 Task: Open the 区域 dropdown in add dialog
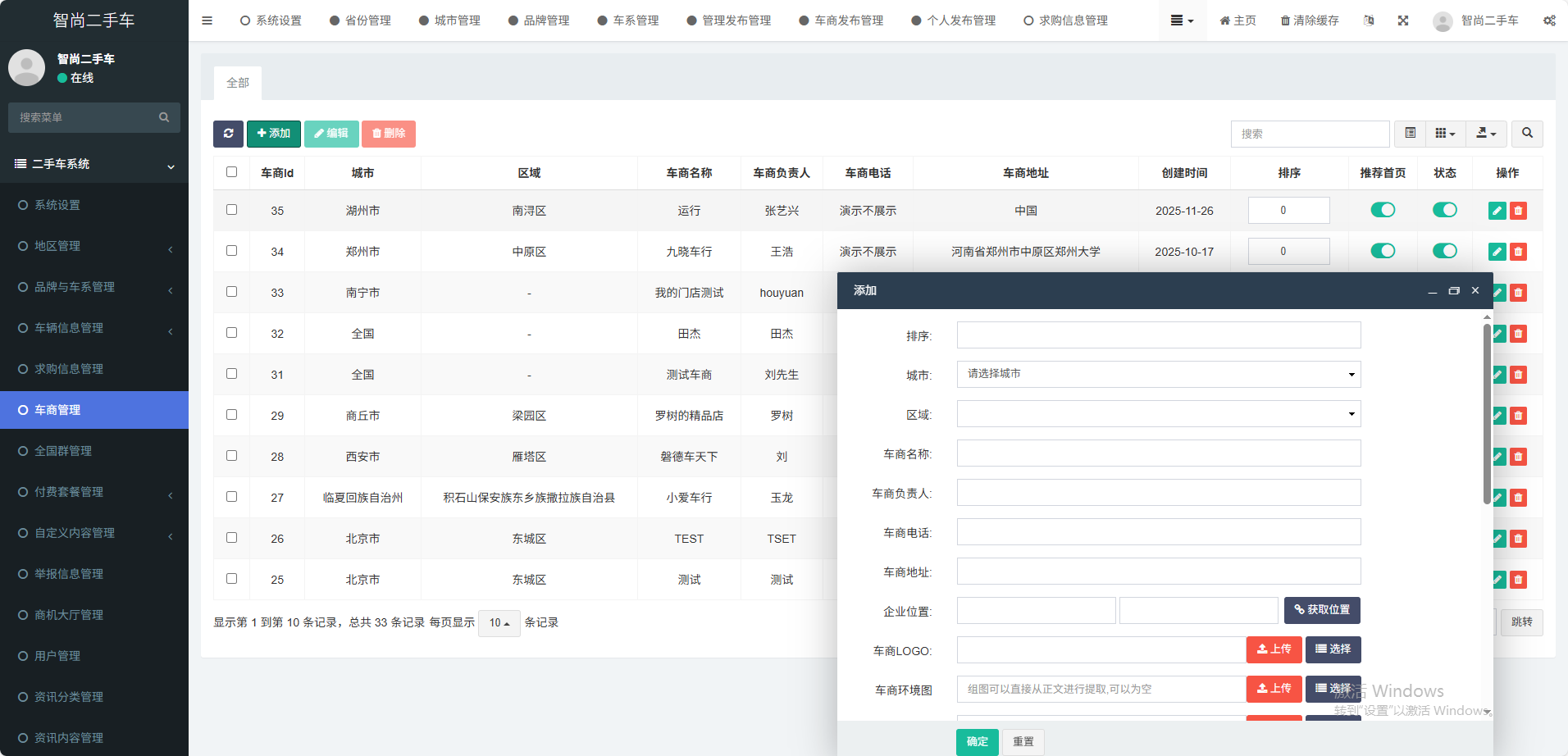tap(1158, 413)
